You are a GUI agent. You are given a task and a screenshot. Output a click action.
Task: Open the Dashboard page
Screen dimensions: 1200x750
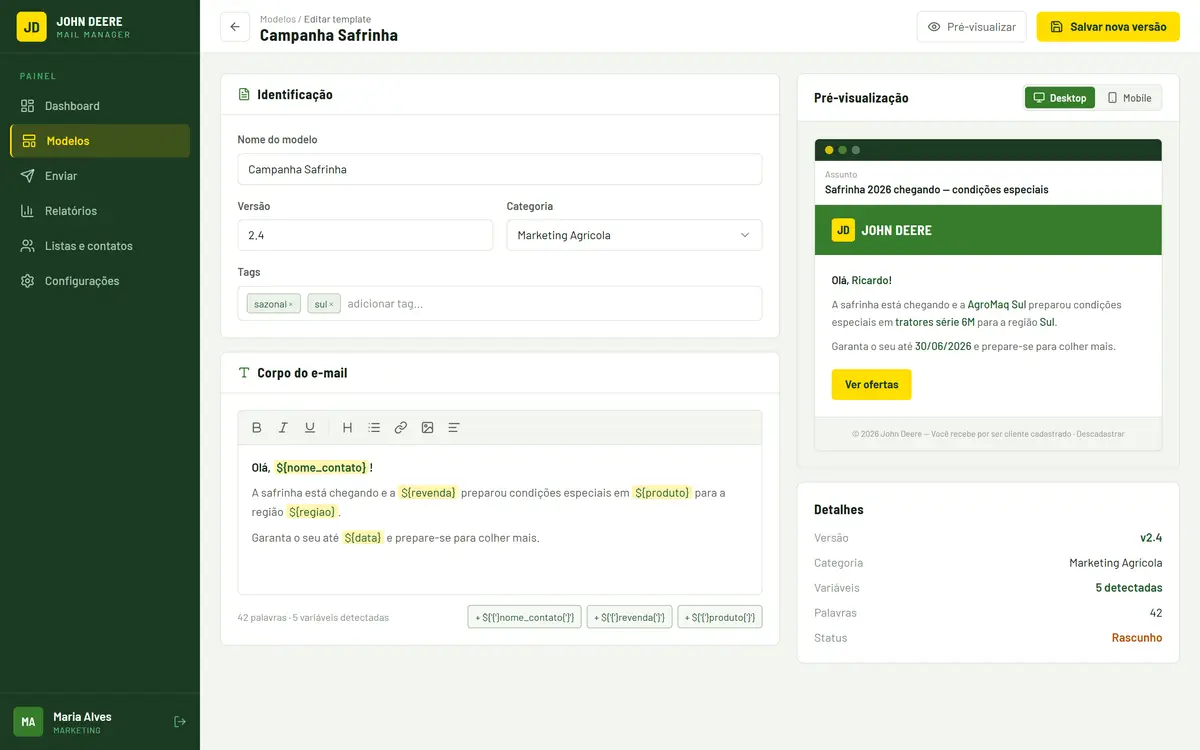[x=100, y=106]
